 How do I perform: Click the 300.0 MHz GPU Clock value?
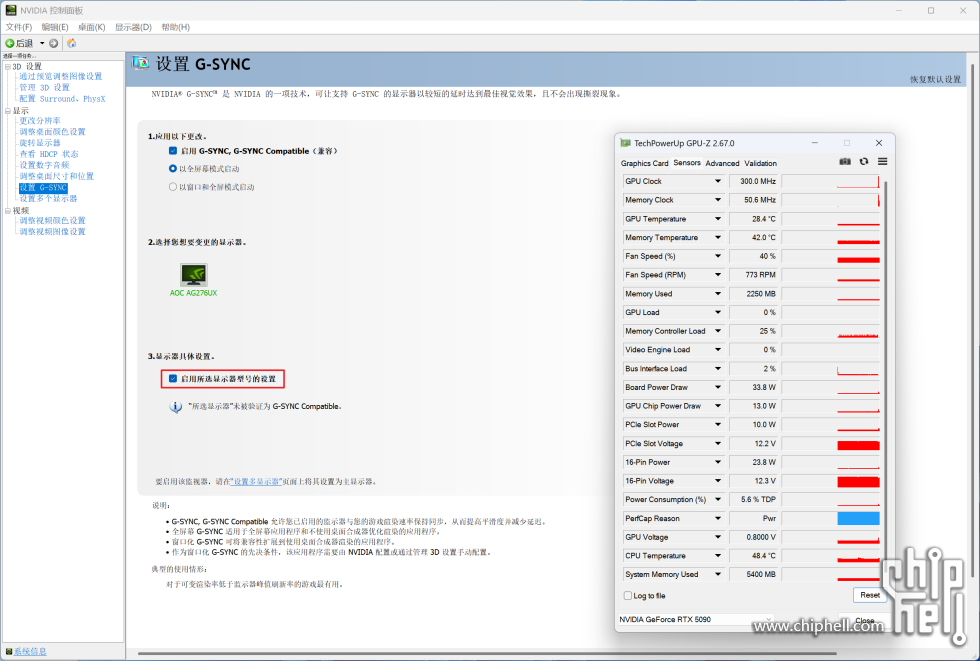point(754,181)
